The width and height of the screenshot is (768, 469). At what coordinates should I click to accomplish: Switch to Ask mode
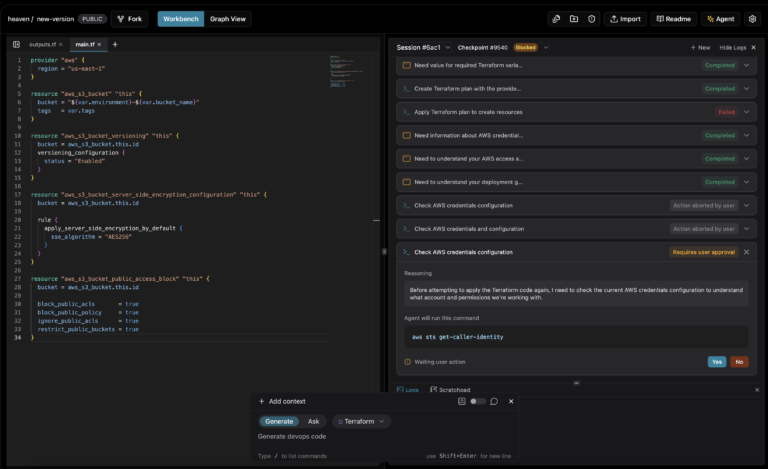(313, 422)
